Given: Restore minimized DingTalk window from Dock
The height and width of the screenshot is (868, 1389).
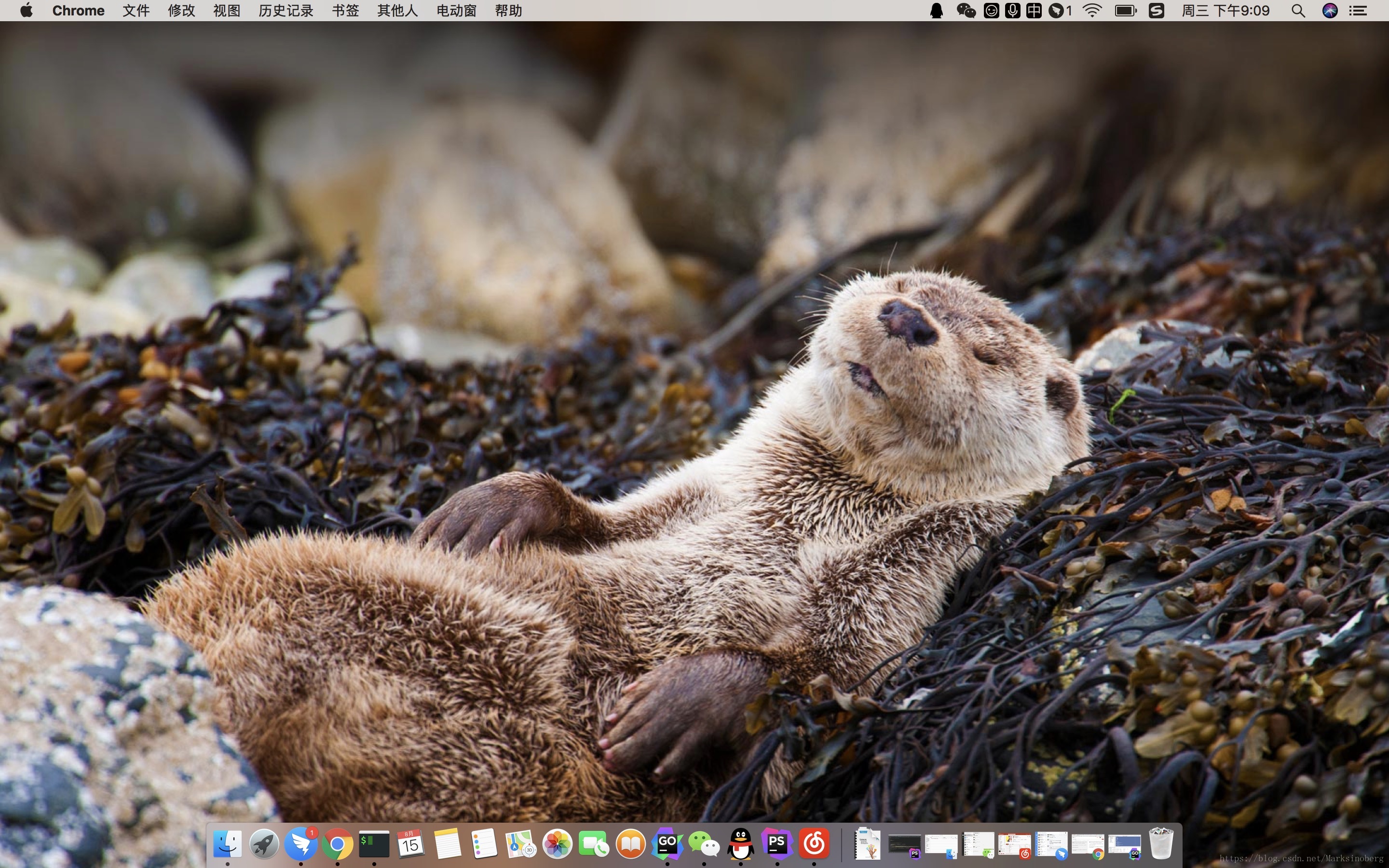Looking at the screenshot, I should (x=1051, y=845).
